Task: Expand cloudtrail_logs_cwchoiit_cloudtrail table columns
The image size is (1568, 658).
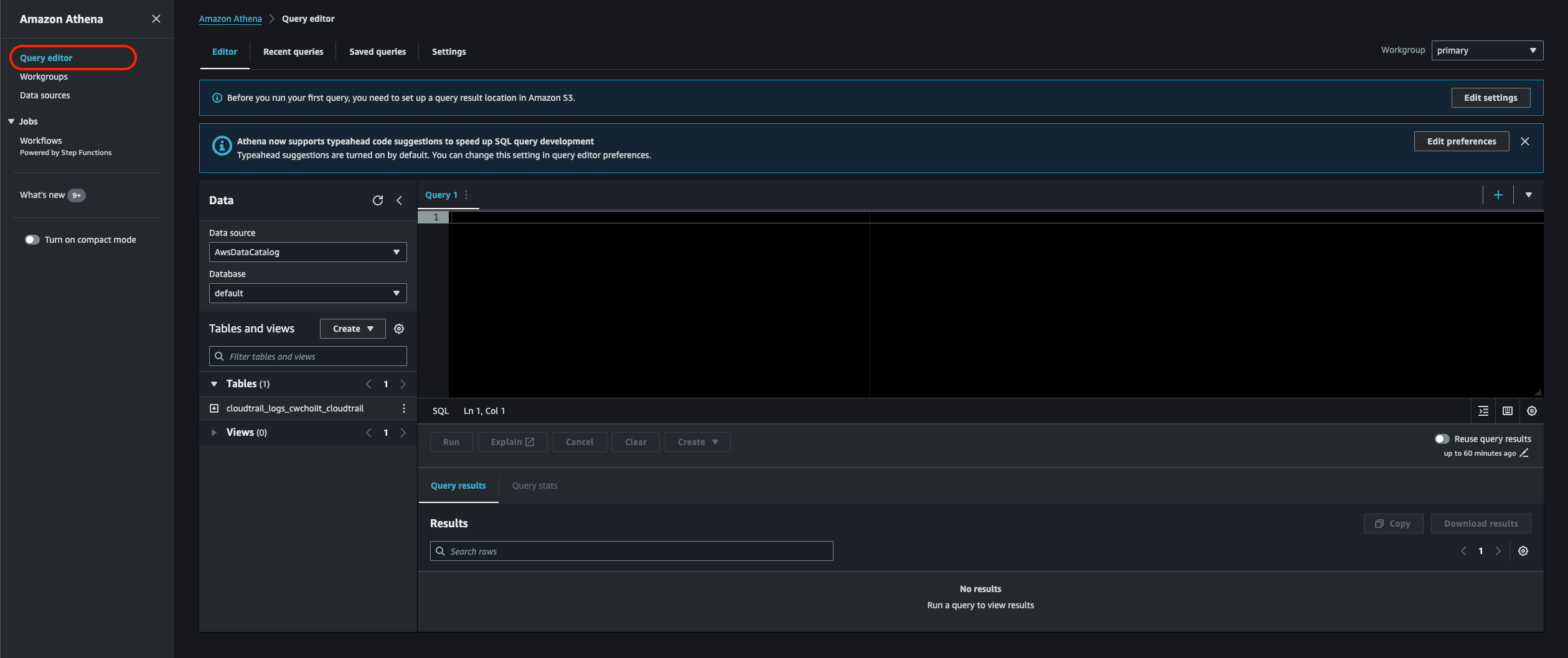Action: click(214, 408)
